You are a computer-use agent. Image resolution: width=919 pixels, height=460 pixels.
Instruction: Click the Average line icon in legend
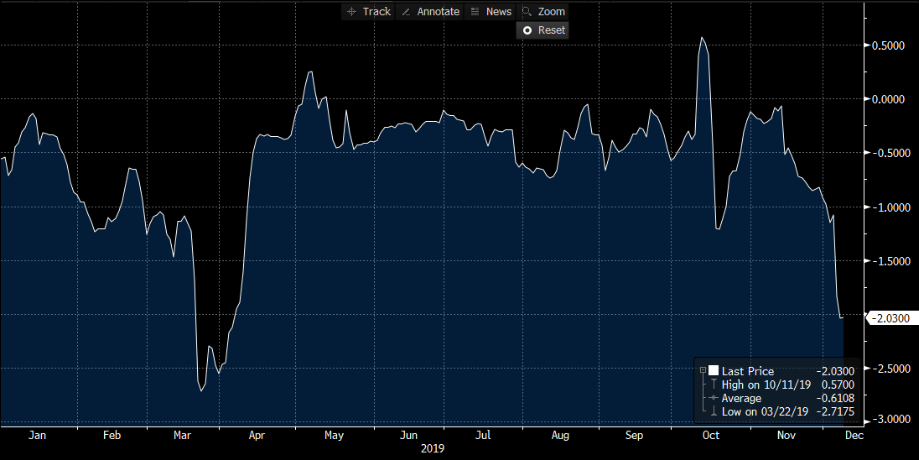pyautogui.click(x=713, y=398)
